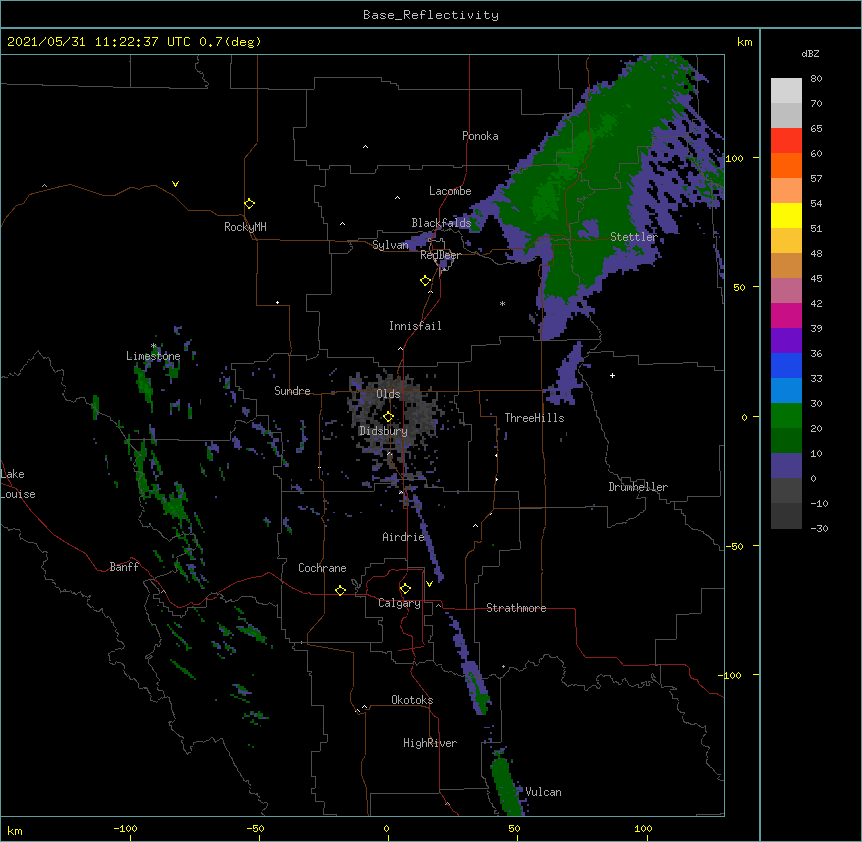Viewport: 862px width, 842px height.
Task: Click the -100 tick label on bottom axis
Action: click(x=125, y=829)
